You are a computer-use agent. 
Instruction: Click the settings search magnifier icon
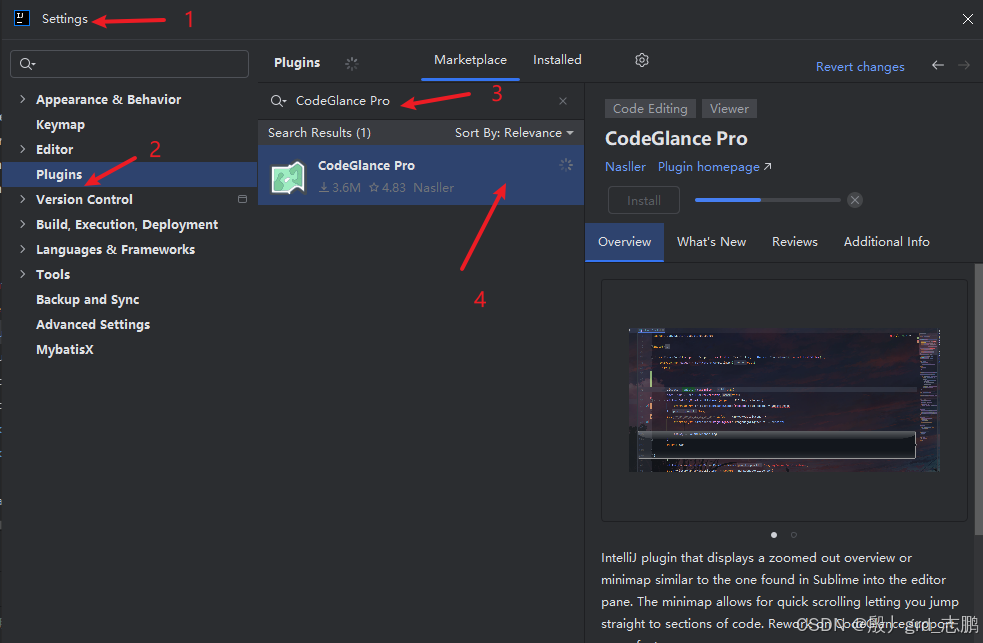(27, 64)
